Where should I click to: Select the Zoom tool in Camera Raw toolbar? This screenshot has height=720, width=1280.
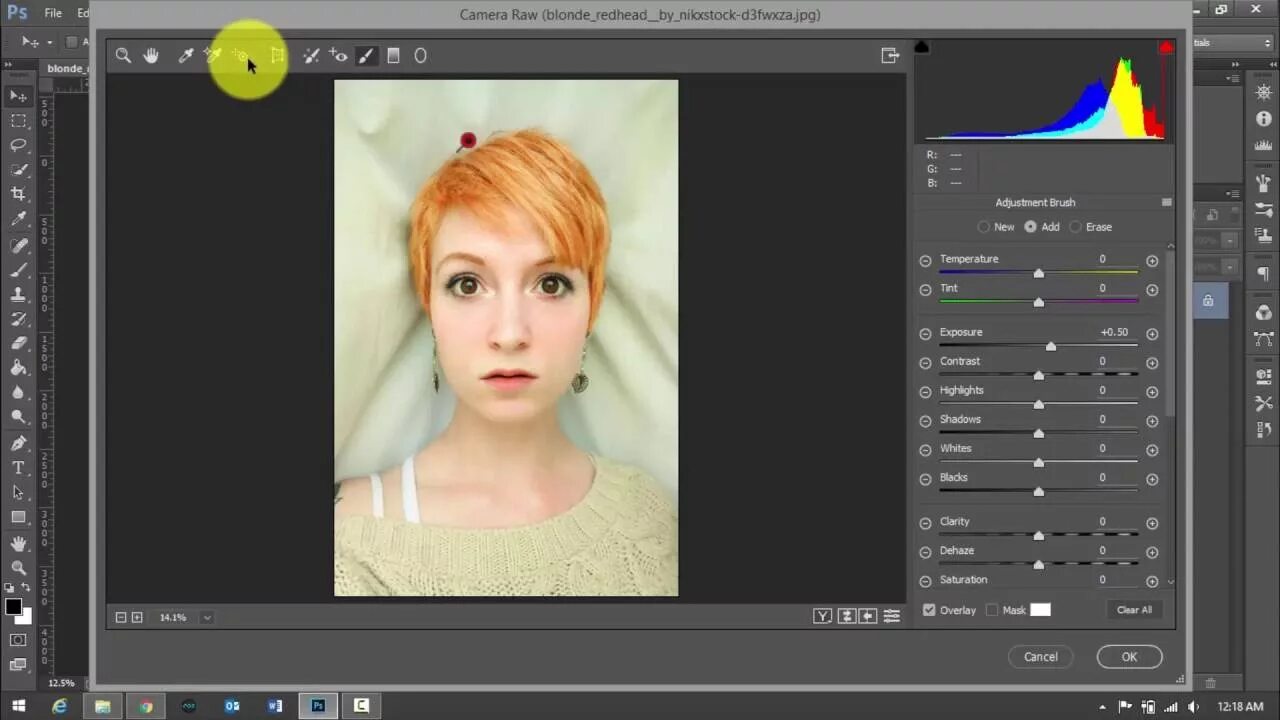tap(123, 56)
